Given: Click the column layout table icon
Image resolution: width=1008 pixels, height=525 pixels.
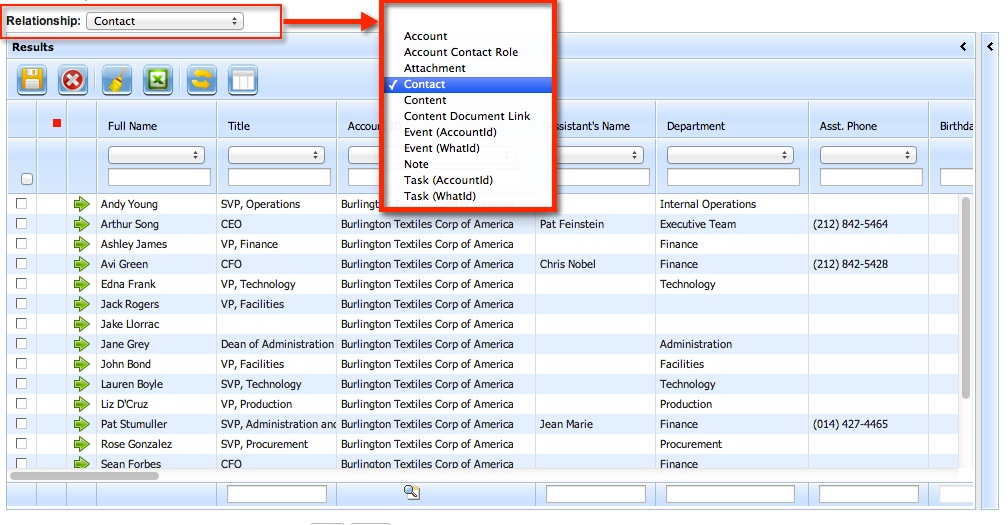Looking at the screenshot, I should tap(243, 80).
